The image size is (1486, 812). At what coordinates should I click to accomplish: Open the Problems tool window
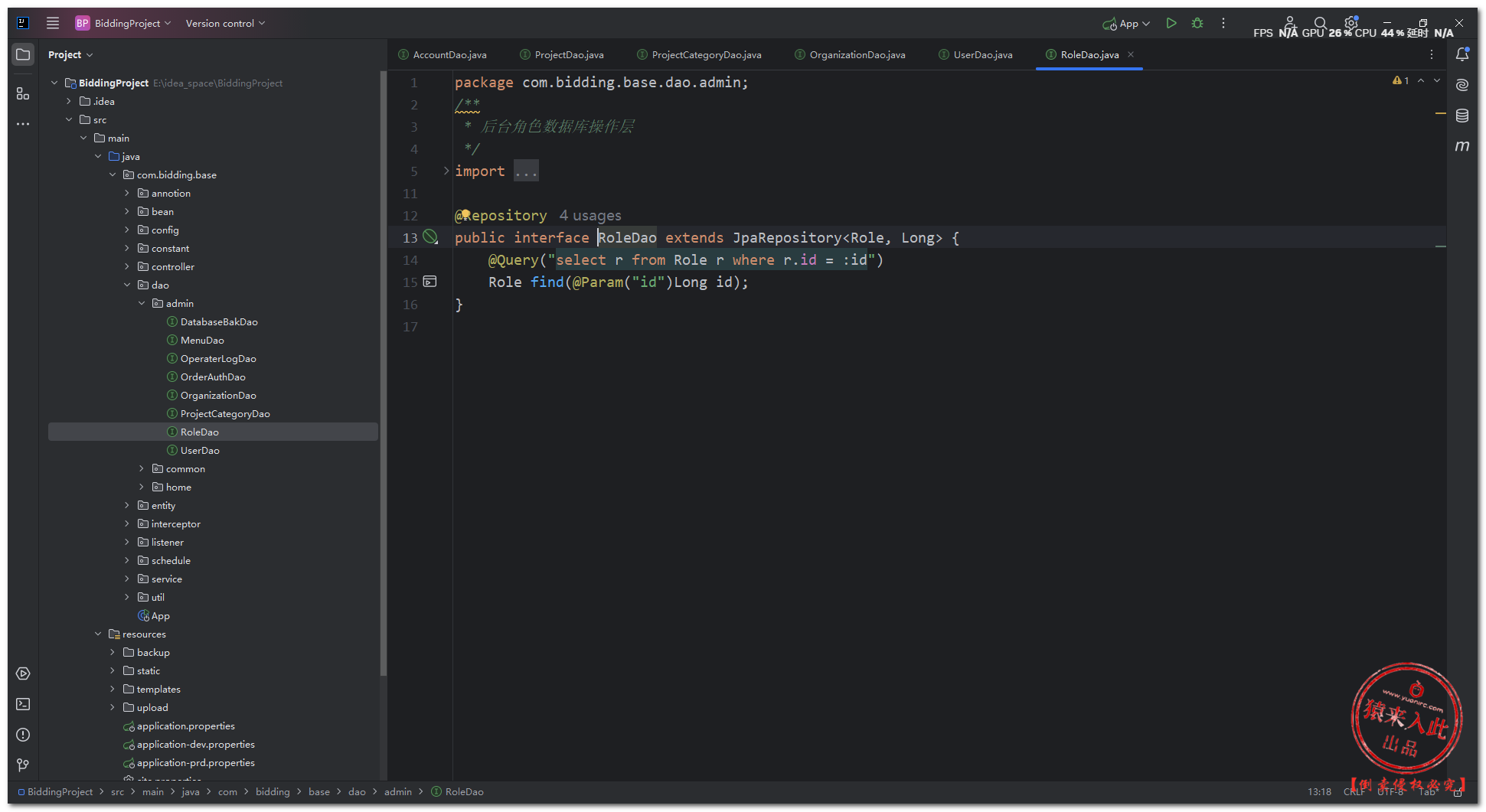point(23,735)
